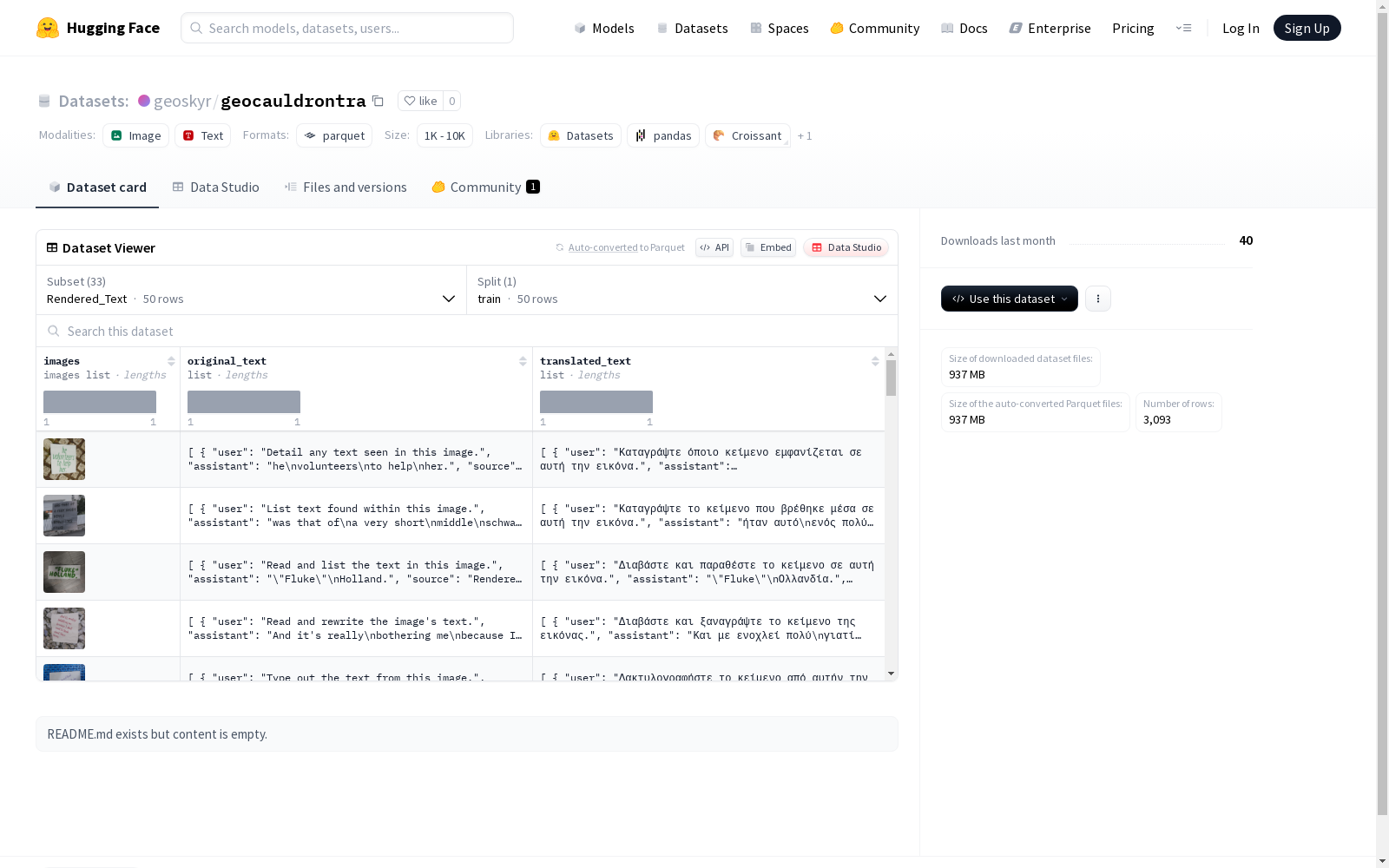Sort by the images column
This screenshot has height=868, width=1389.
click(171, 361)
